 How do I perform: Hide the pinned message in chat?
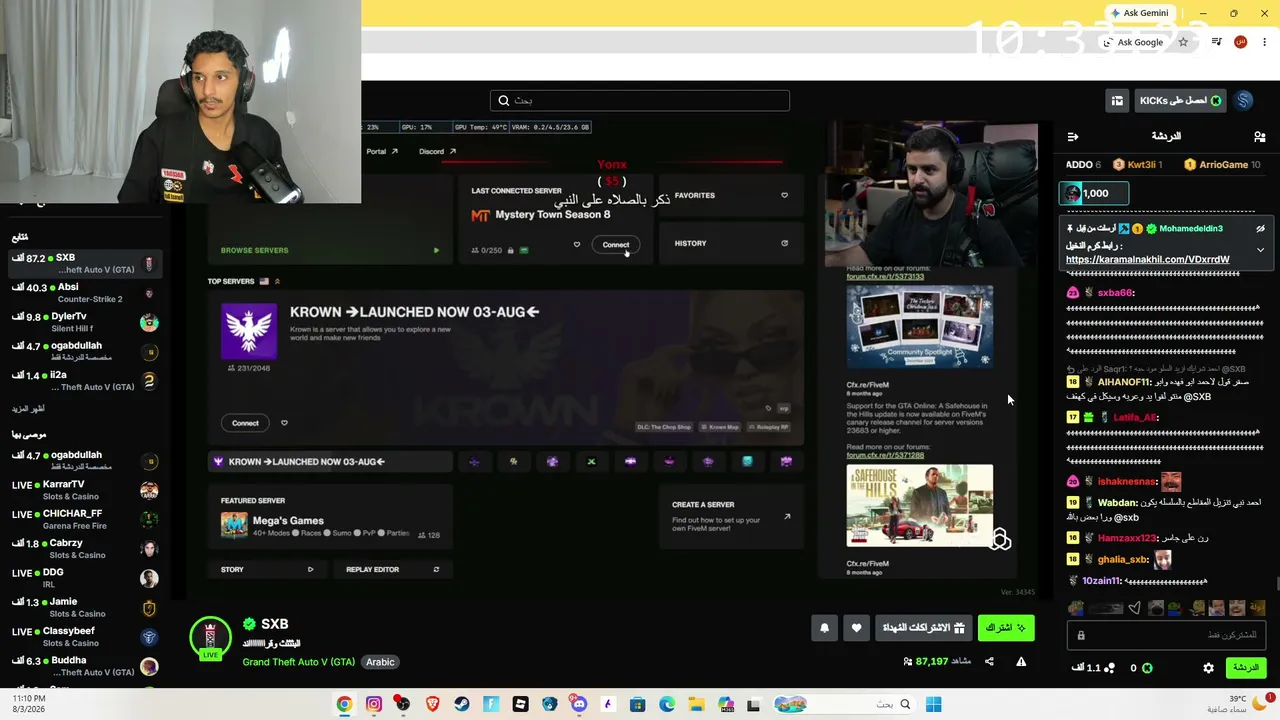[1260, 228]
